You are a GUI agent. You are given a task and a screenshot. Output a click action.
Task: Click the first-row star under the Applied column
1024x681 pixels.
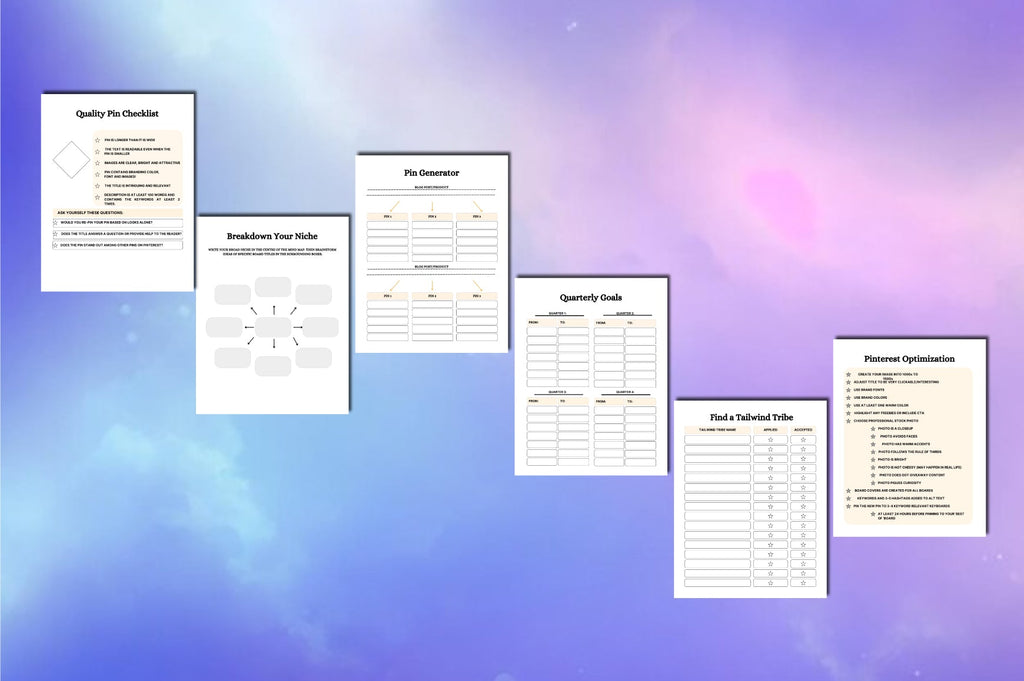pyautogui.click(x=771, y=439)
